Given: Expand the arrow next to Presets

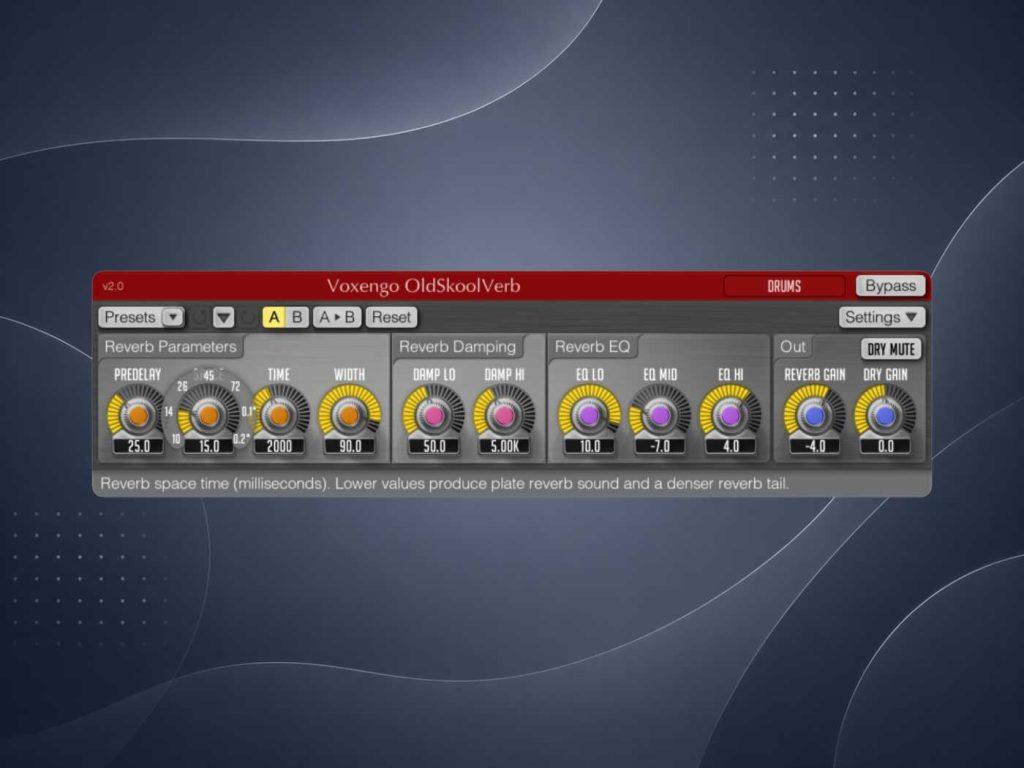Looking at the screenshot, I should [172, 317].
